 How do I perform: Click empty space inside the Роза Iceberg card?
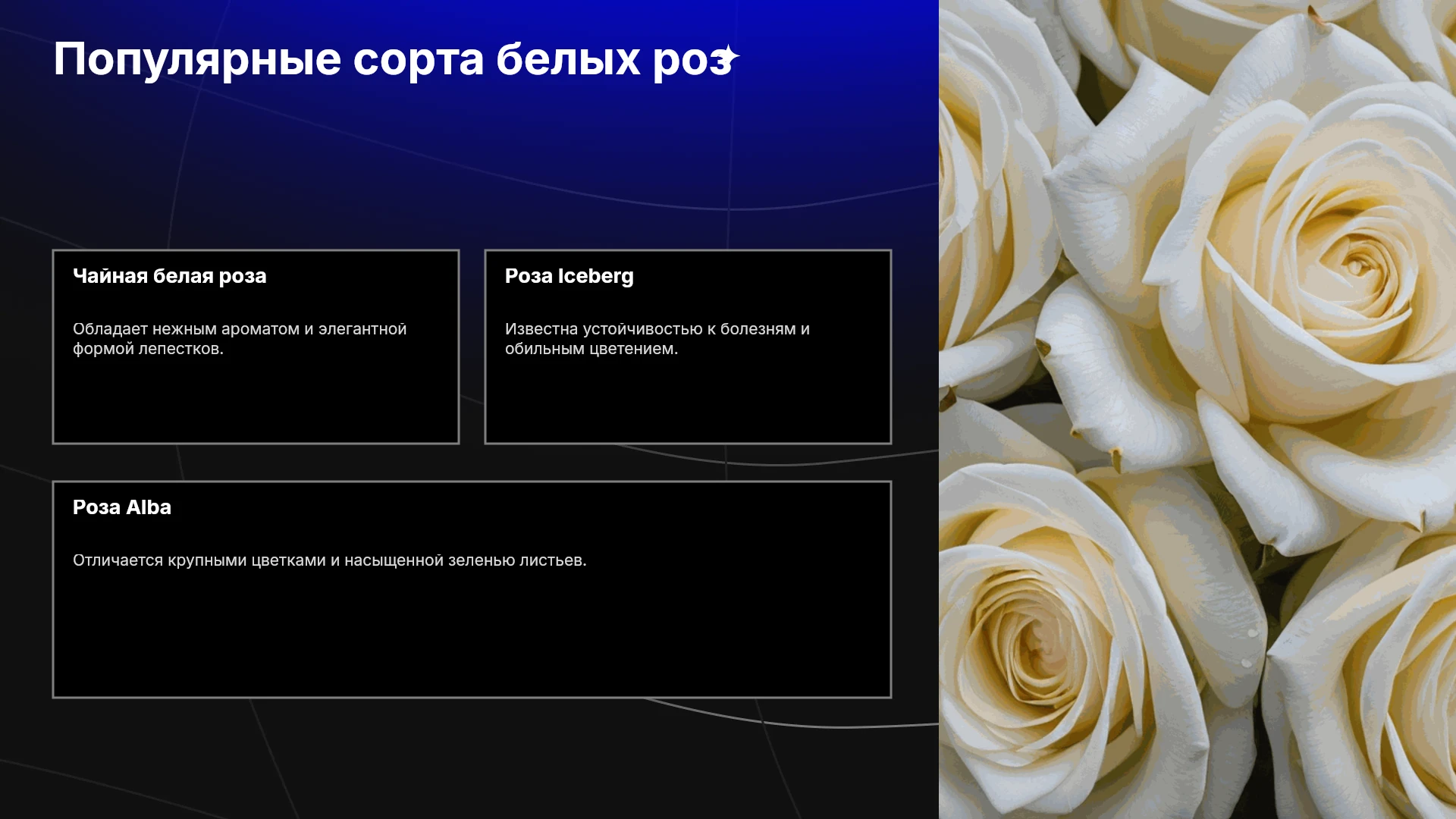coord(688,402)
